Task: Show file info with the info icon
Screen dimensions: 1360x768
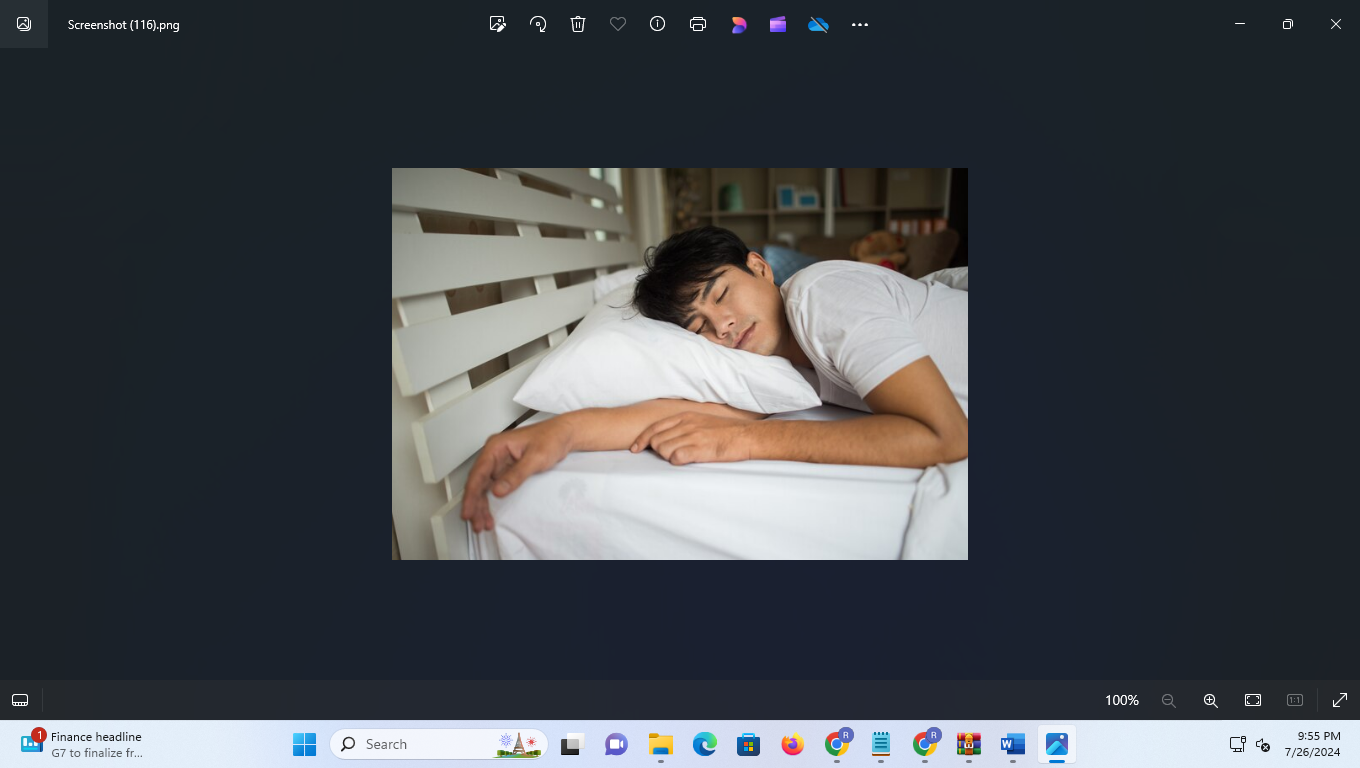Action: [657, 24]
